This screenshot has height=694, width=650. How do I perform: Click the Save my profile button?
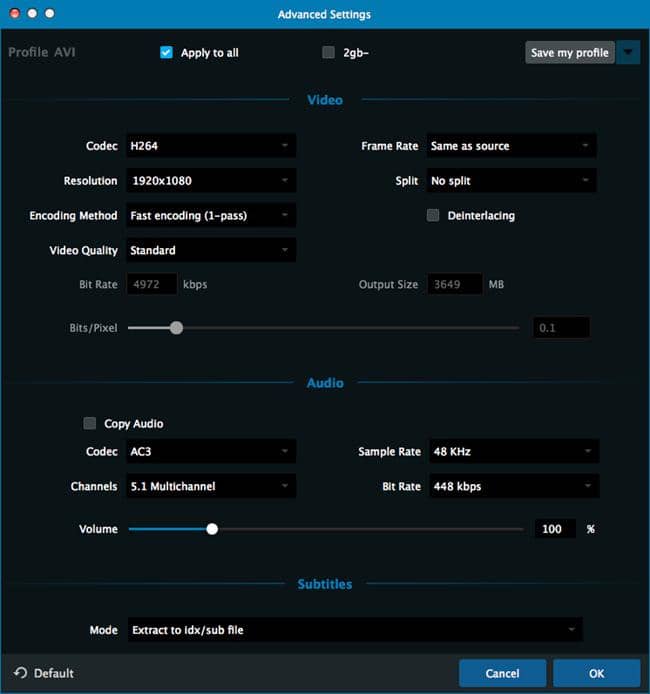(x=569, y=53)
